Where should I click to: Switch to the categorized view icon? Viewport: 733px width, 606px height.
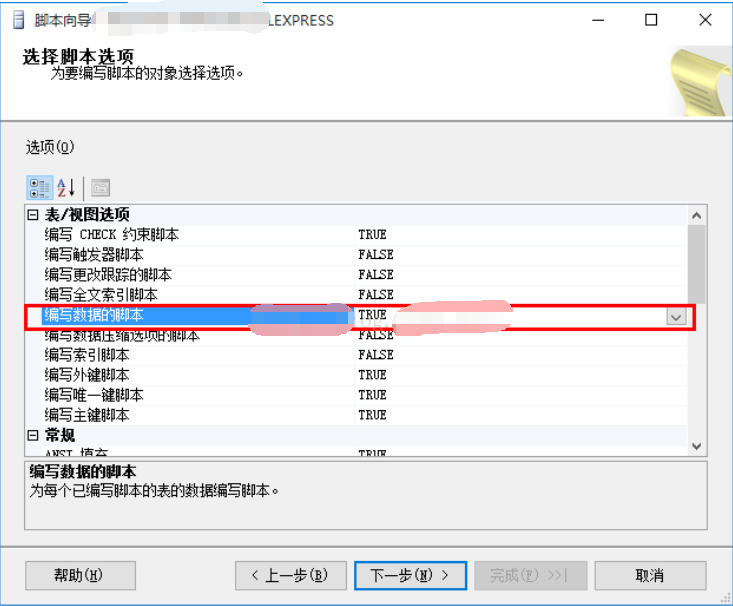[x=39, y=187]
